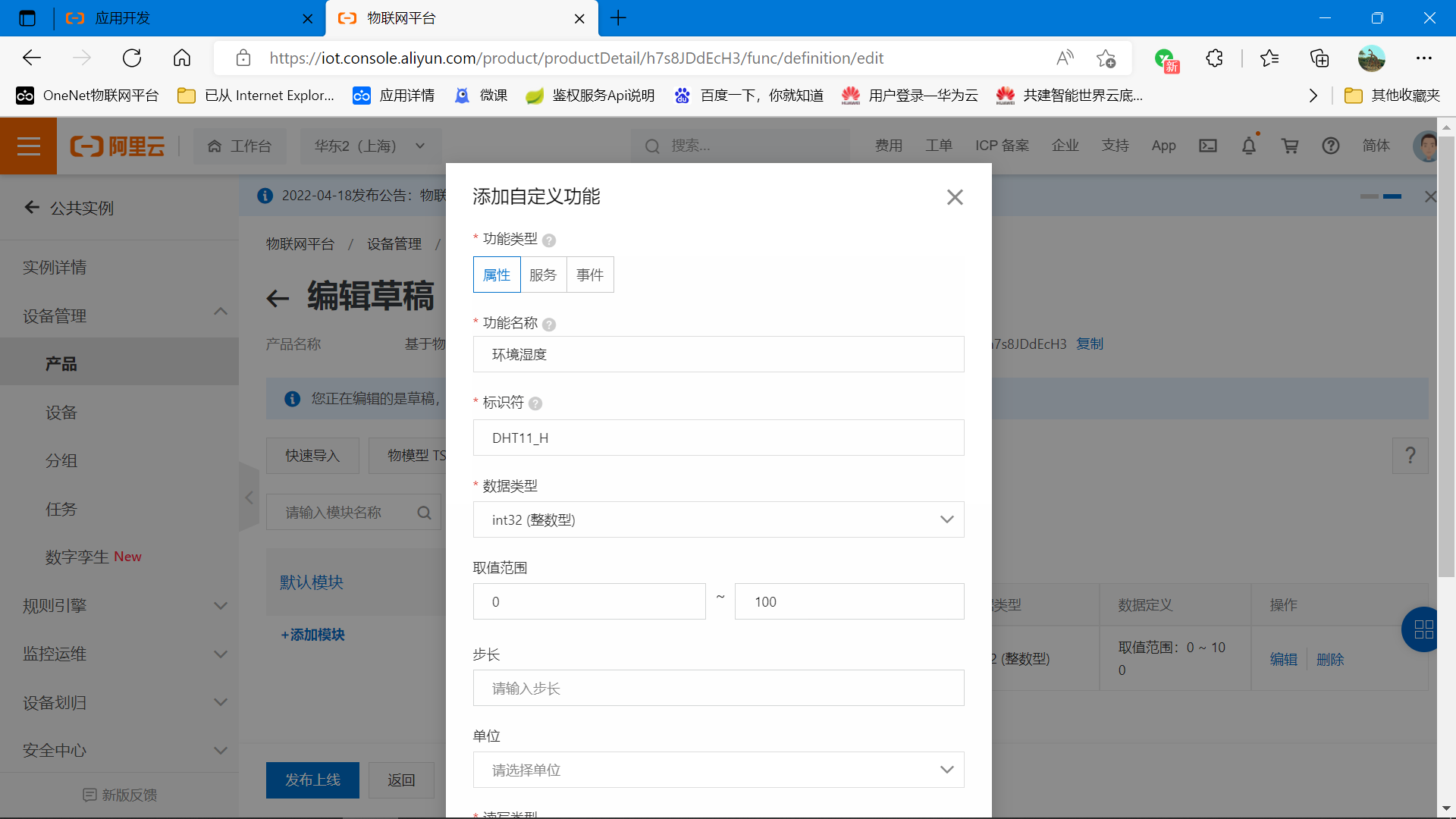This screenshot has height=819, width=1456.
Task: Collapse the sidebar with the arrow handle
Action: click(249, 497)
